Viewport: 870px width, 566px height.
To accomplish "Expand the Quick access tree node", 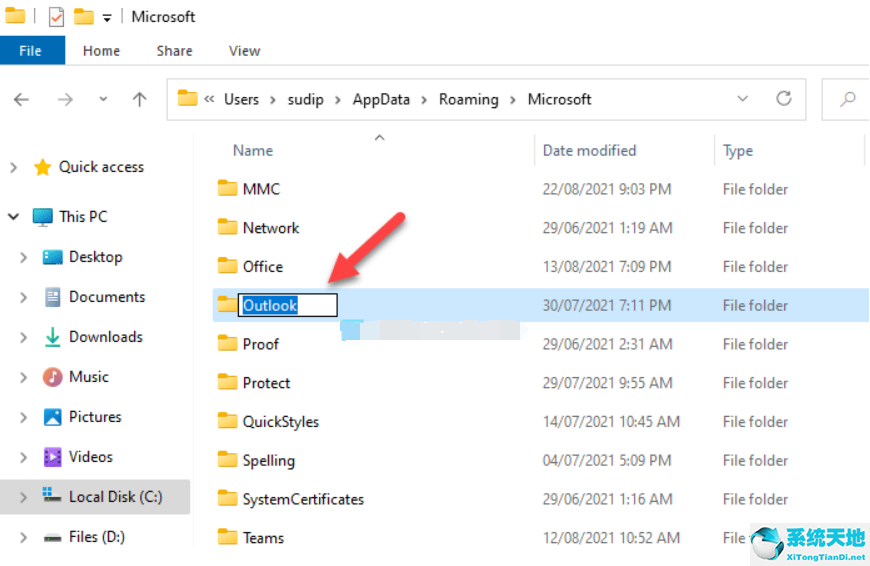I will pyautogui.click(x=14, y=167).
